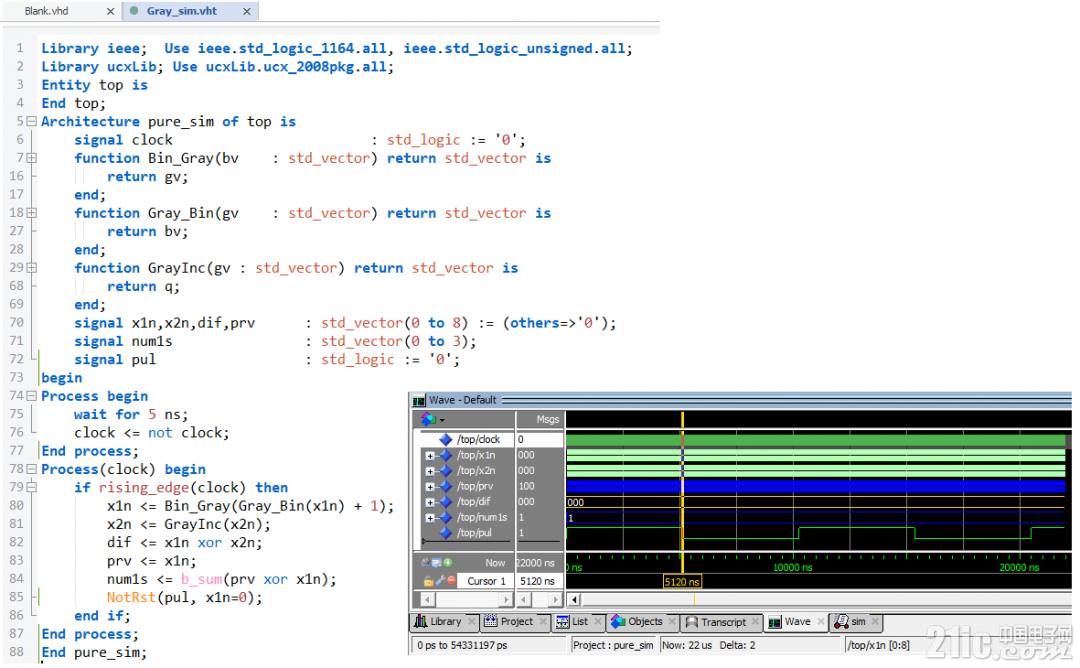
Task: Click the /top/x1n signal diamond icon
Action: 446,455
